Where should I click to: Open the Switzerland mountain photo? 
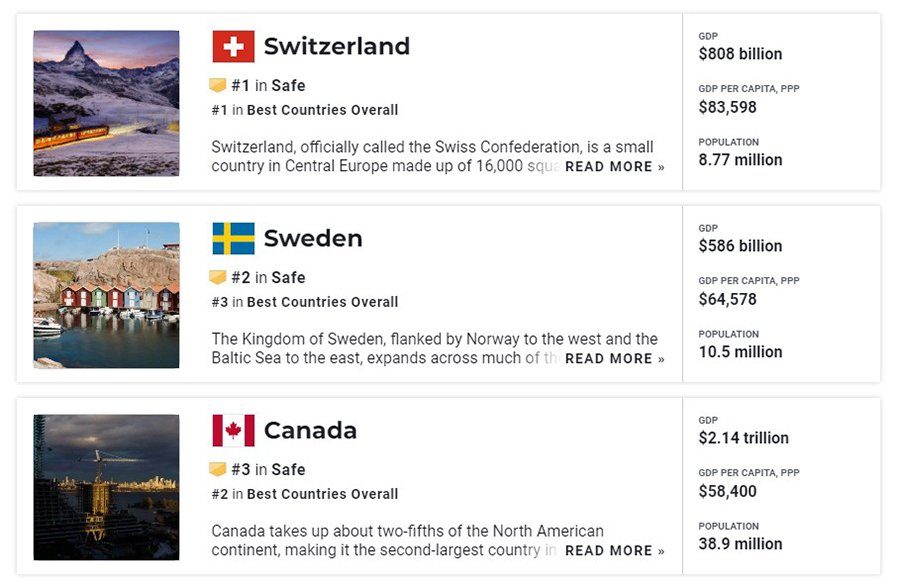click(x=106, y=103)
